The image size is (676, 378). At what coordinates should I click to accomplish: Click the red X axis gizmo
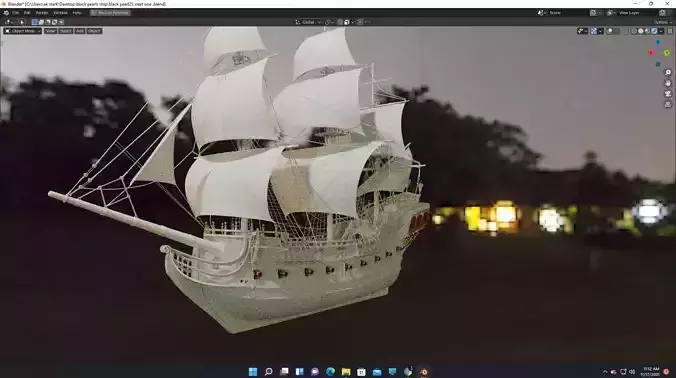coord(651,53)
